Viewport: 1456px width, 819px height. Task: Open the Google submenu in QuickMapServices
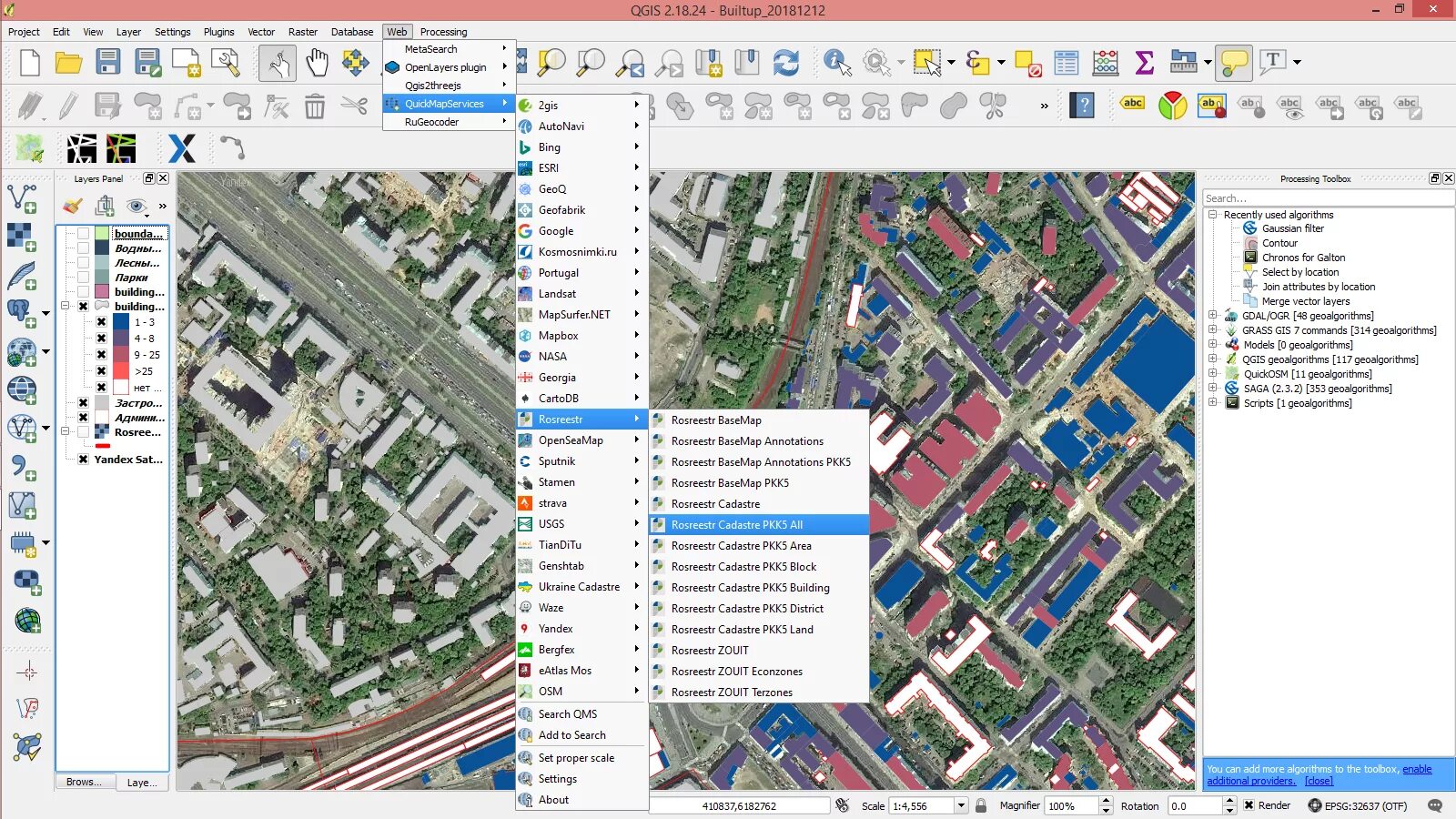click(581, 231)
